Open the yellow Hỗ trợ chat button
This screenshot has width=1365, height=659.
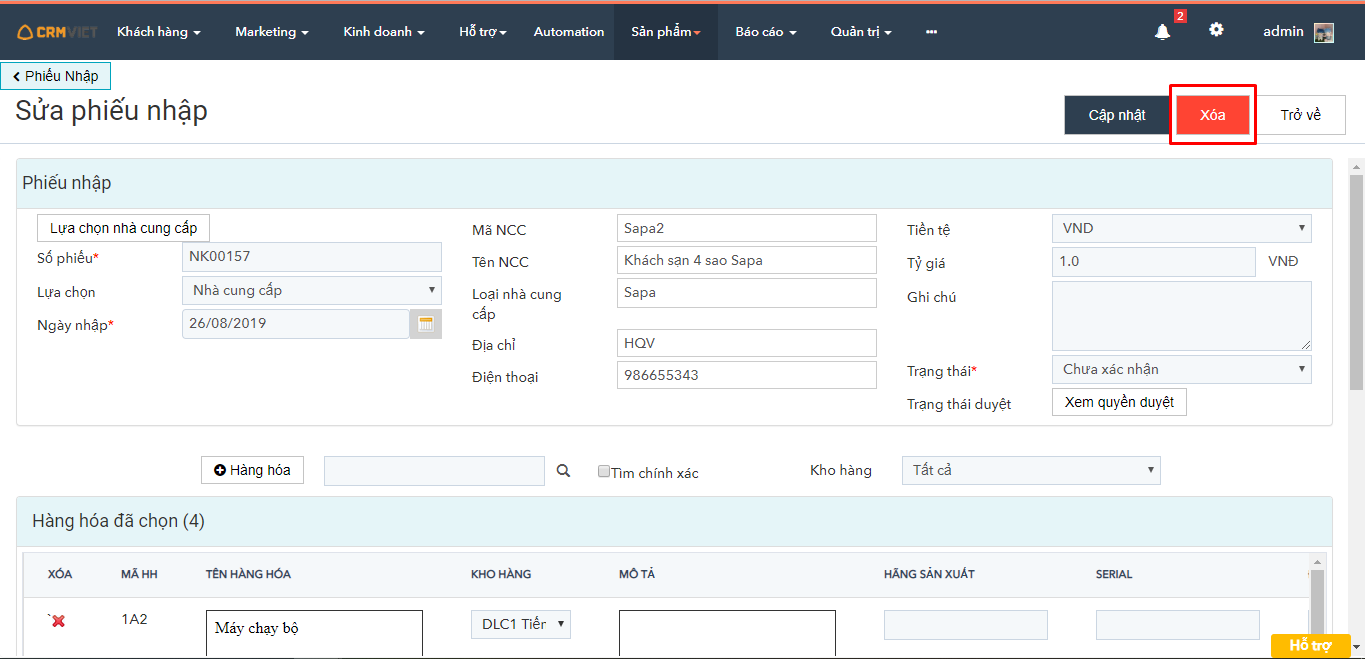pos(1310,646)
